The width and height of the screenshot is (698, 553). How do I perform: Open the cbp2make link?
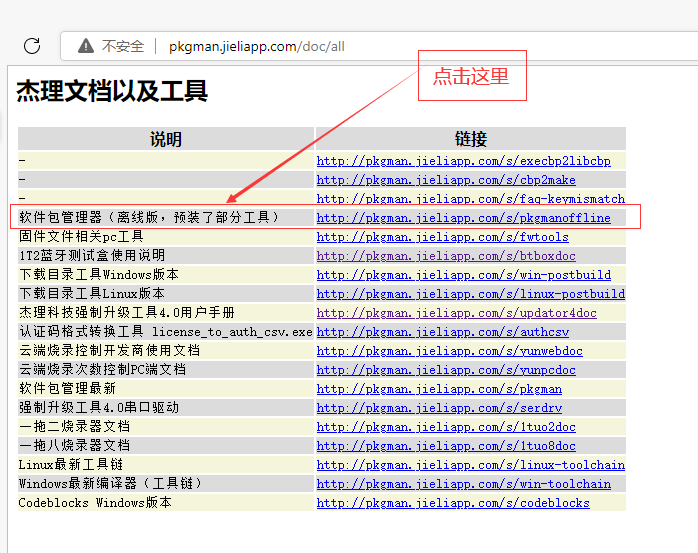click(446, 180)
